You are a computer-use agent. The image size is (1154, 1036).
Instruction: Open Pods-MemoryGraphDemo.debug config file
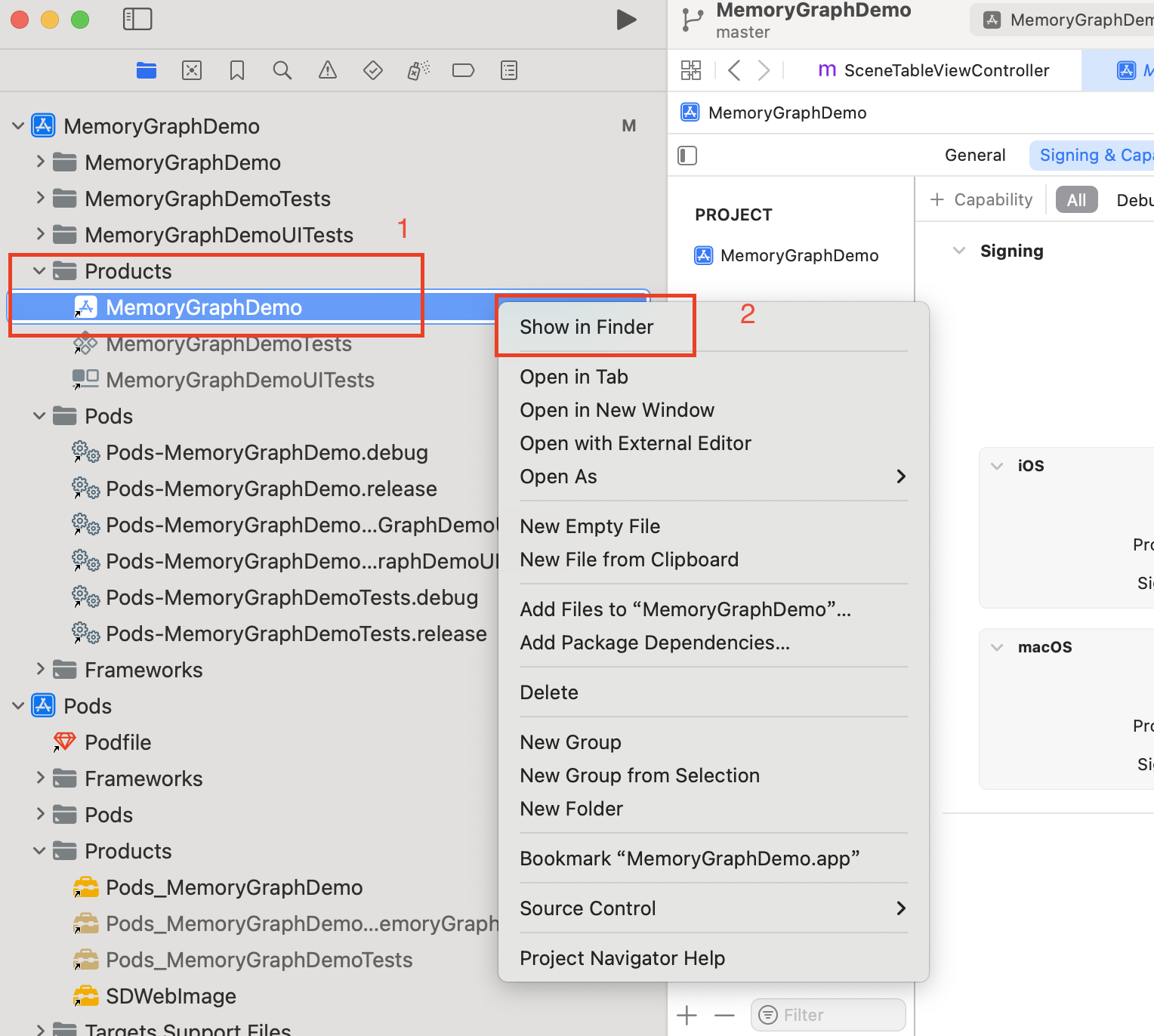click(267, 453)
